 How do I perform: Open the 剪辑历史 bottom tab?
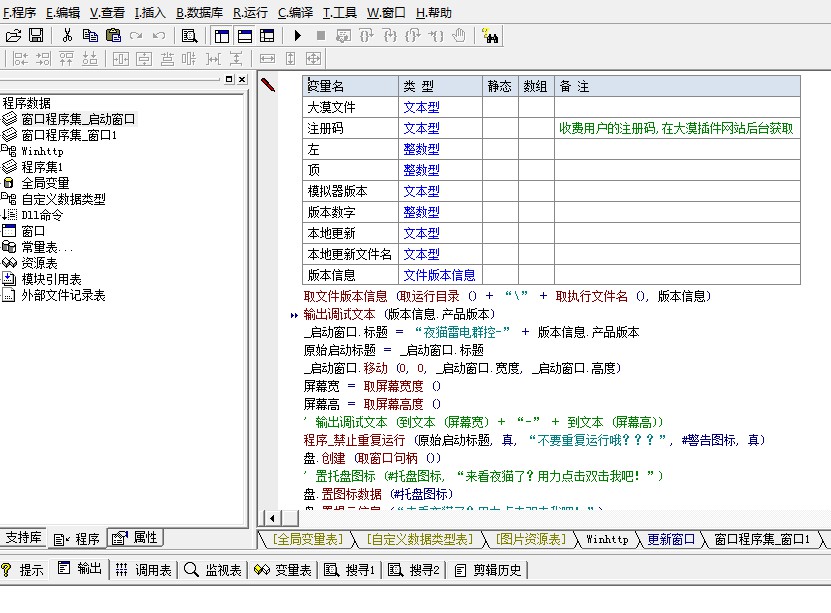[489, 570]
